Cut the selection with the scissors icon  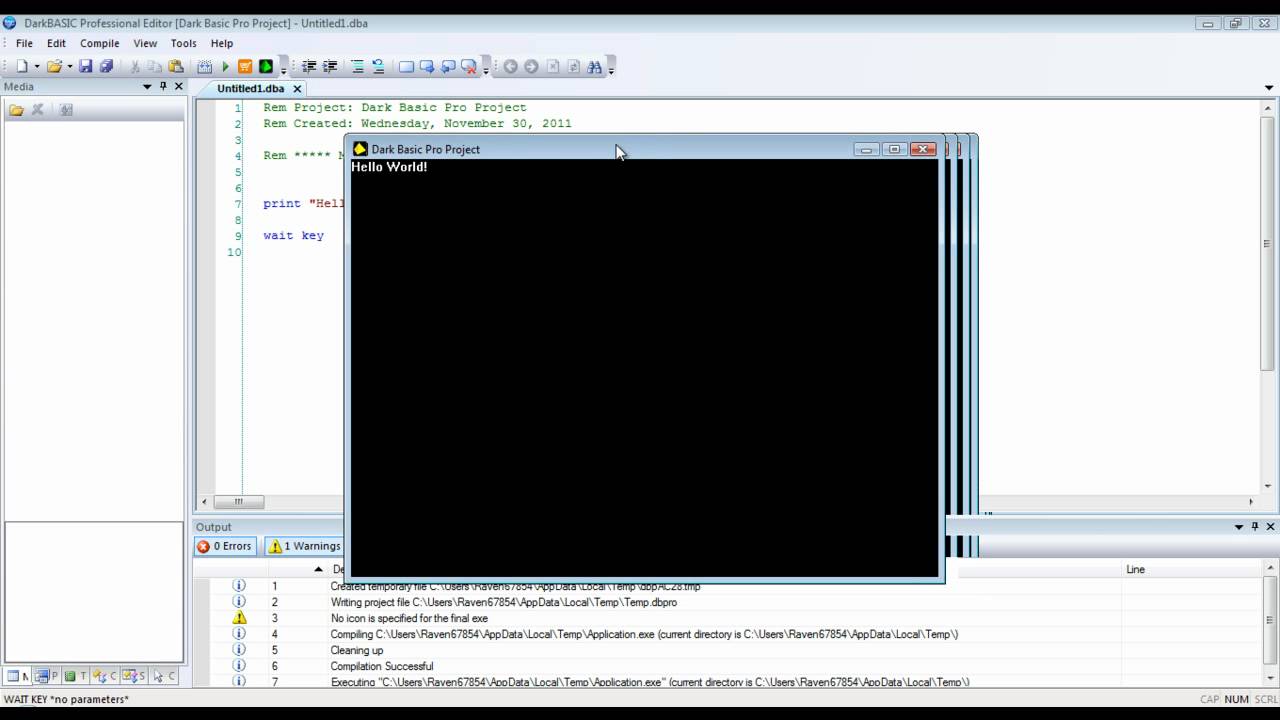pyautogui.click(x=135, y=66)
